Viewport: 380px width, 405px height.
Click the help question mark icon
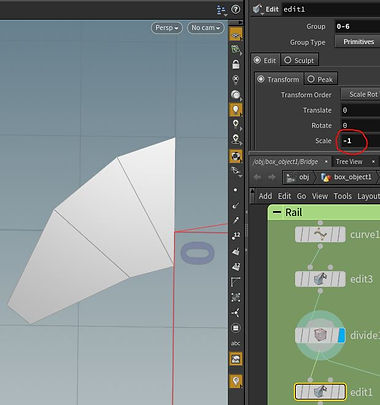coord(236,9)
